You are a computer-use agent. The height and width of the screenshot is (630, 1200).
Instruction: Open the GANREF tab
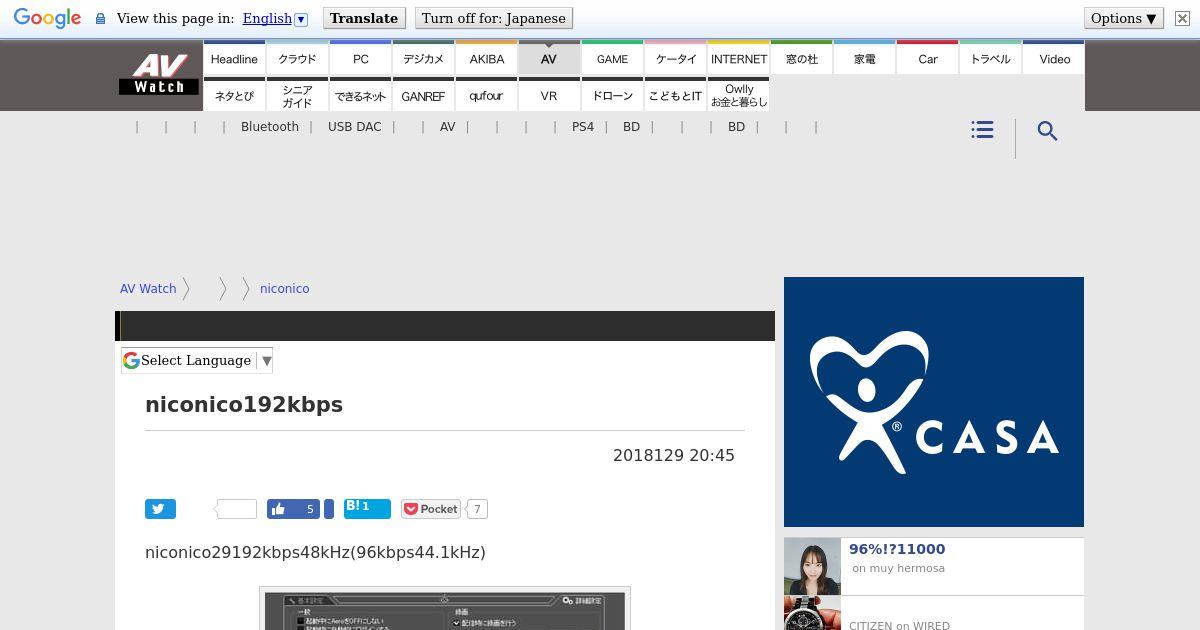423,95
